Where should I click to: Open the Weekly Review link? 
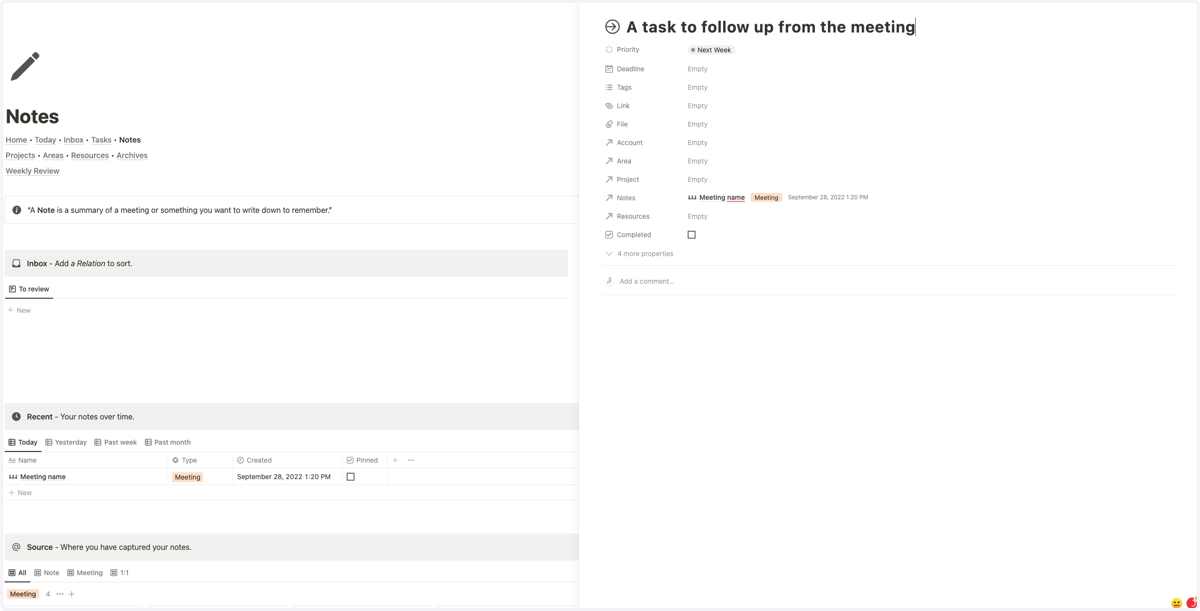pos(32,171)
